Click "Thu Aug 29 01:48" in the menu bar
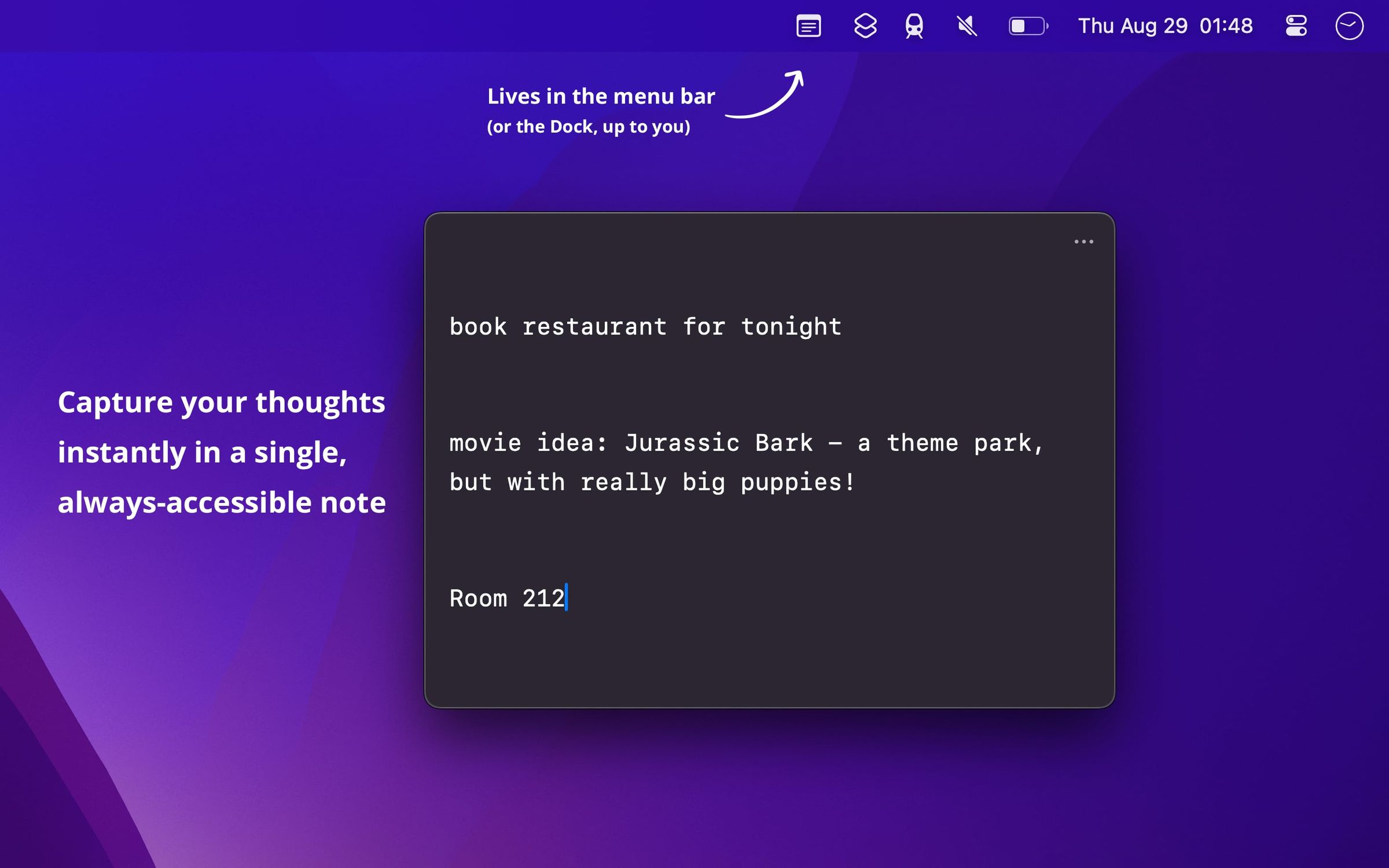The height and width of the screenshot is (868, 1389). tap(1165, 26)
